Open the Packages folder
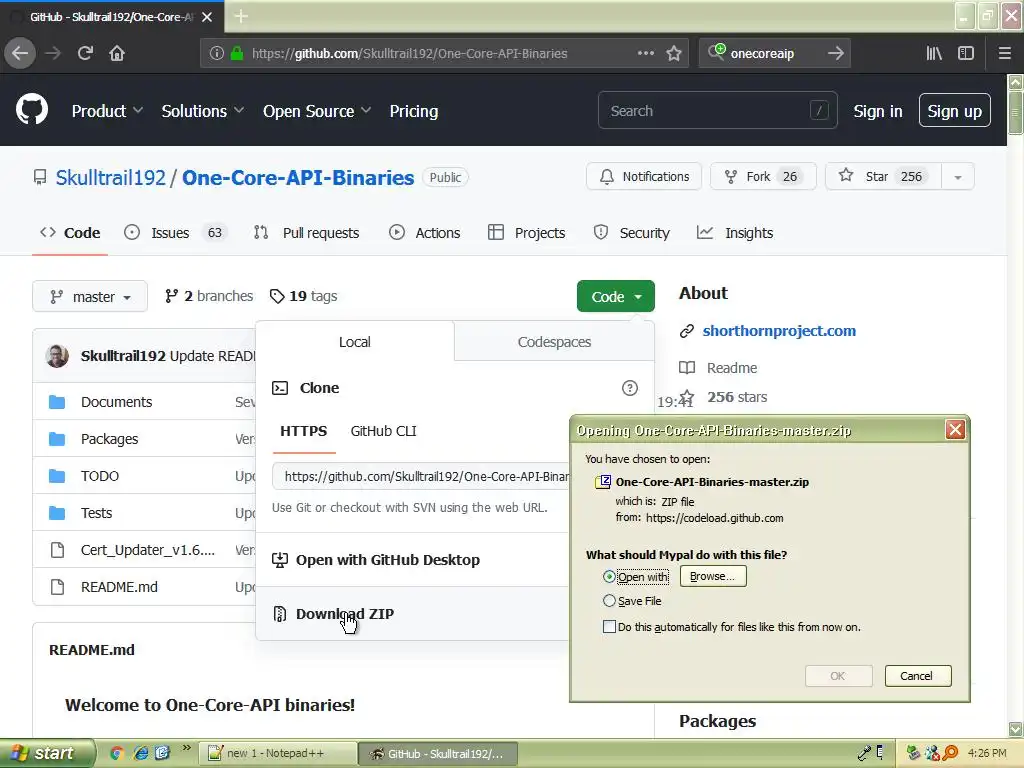Viewport: 1024px width, 768px height. pos(109,439)
